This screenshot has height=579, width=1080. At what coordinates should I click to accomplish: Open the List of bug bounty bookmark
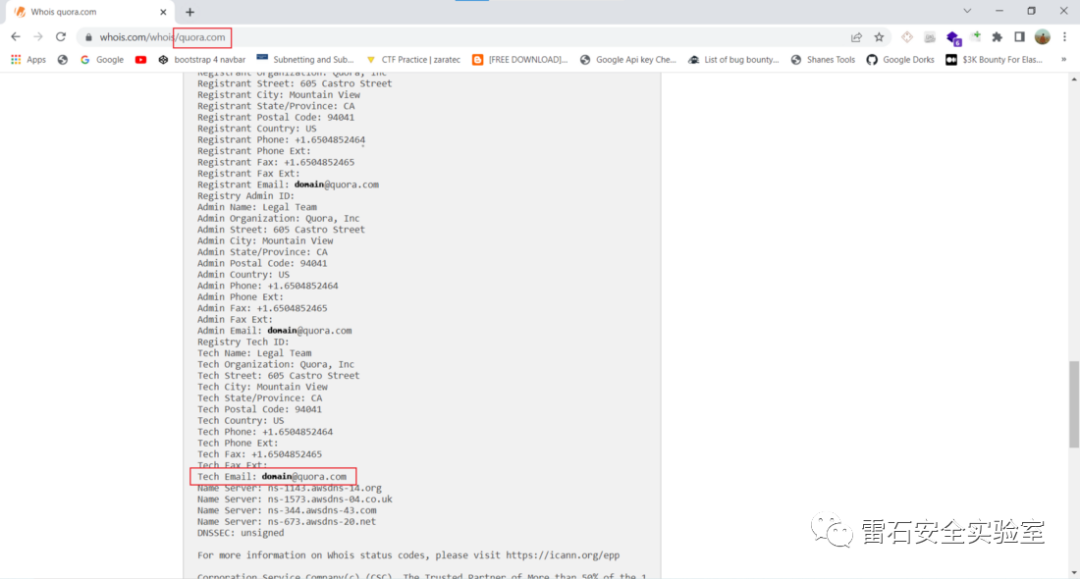[x=734, y=60]
